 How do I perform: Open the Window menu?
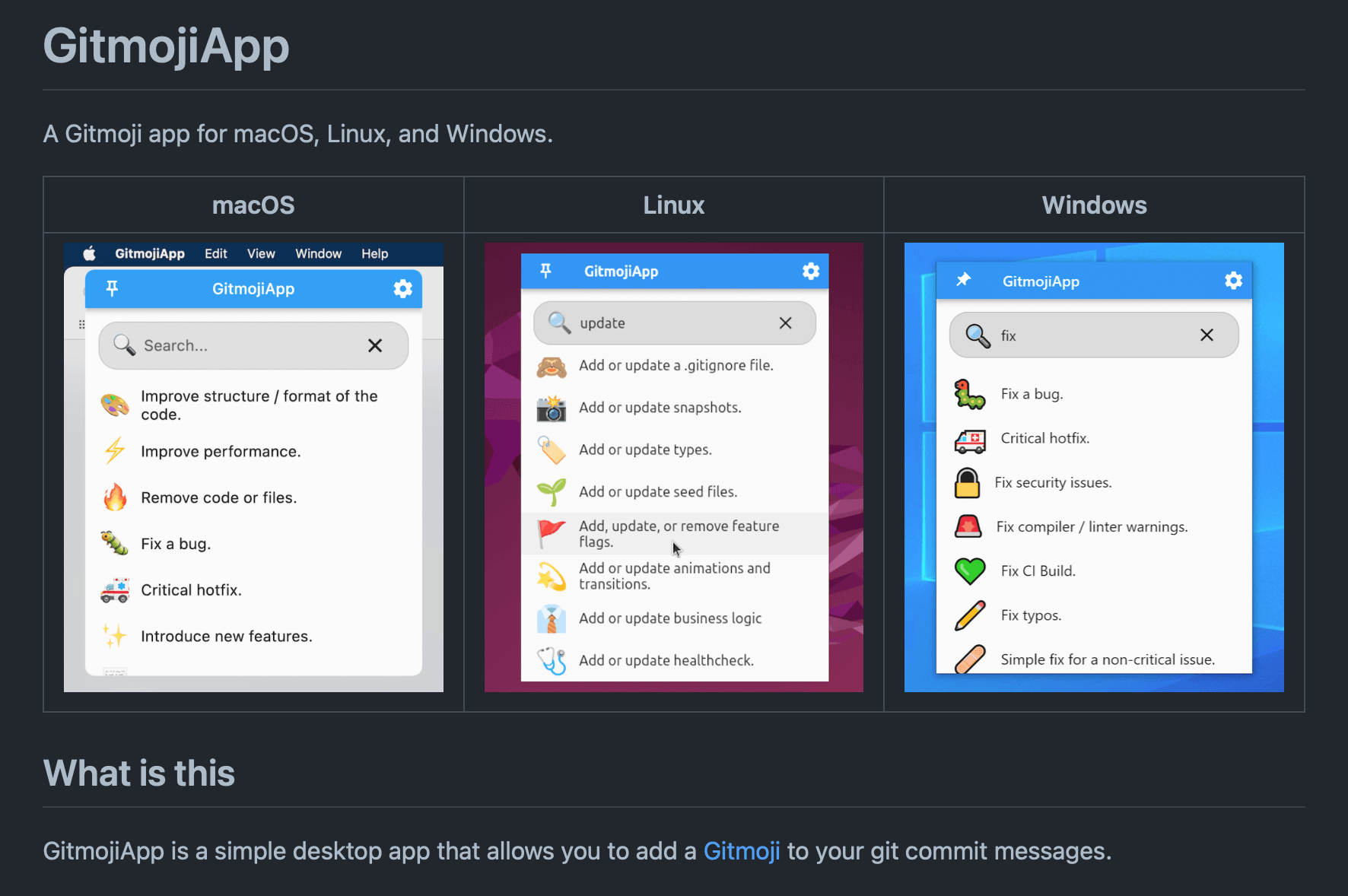tap(318, 253)
